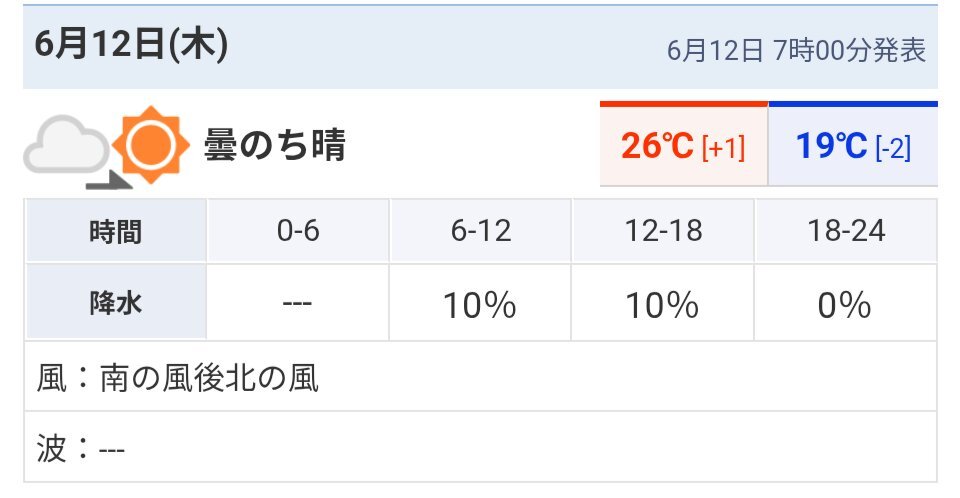Image resolution: width=960 pixels, height=498 pixels.
Task: Select the 曇のち晴 forecast text
Action: tap(275, 145)
